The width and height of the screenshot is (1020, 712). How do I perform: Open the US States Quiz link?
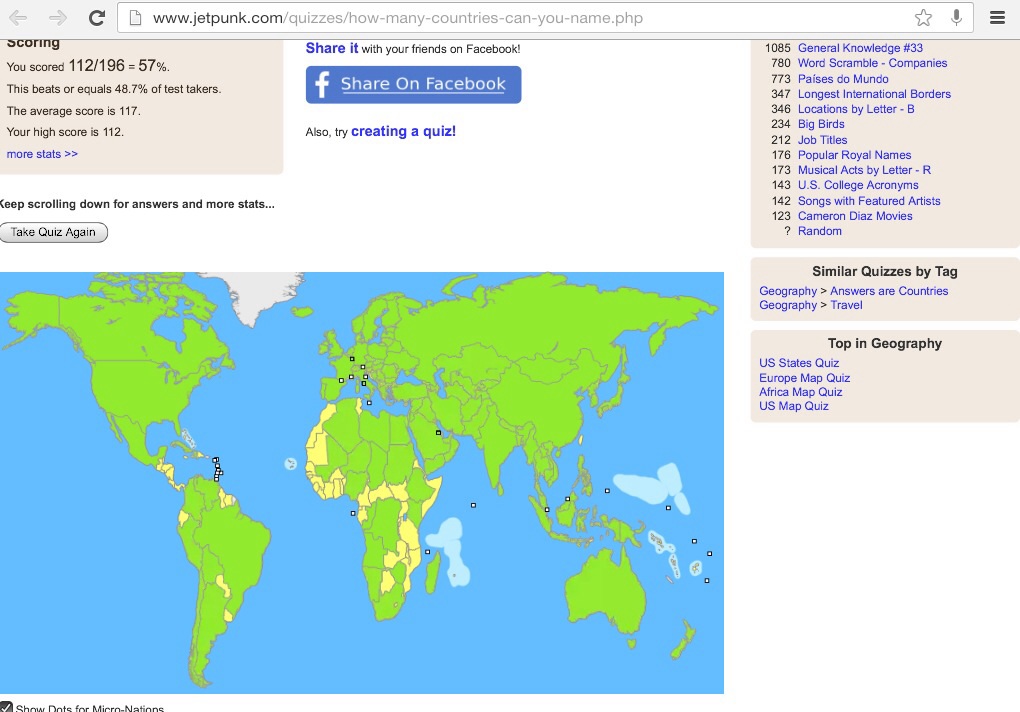(x=799, y=363)
